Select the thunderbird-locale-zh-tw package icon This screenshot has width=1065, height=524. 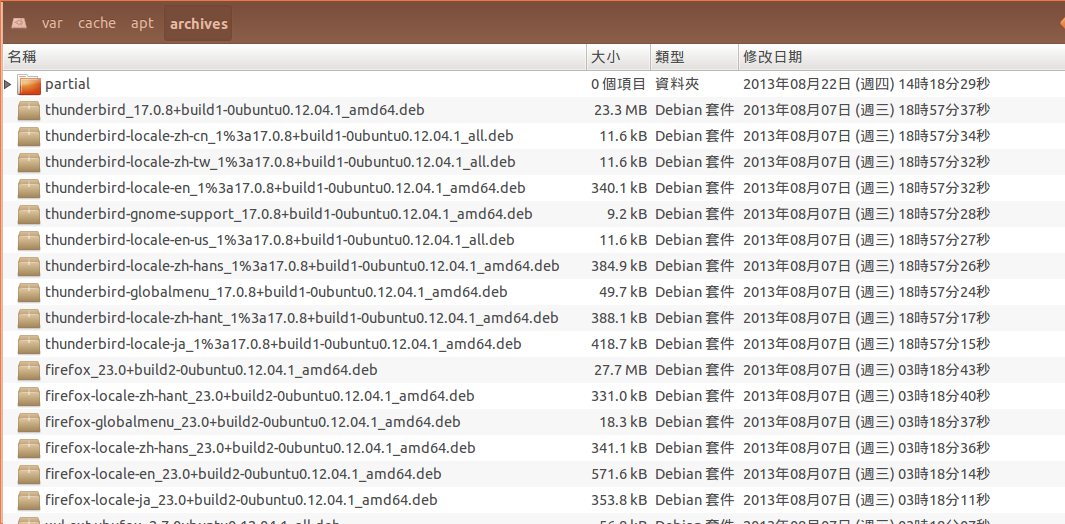29,162
